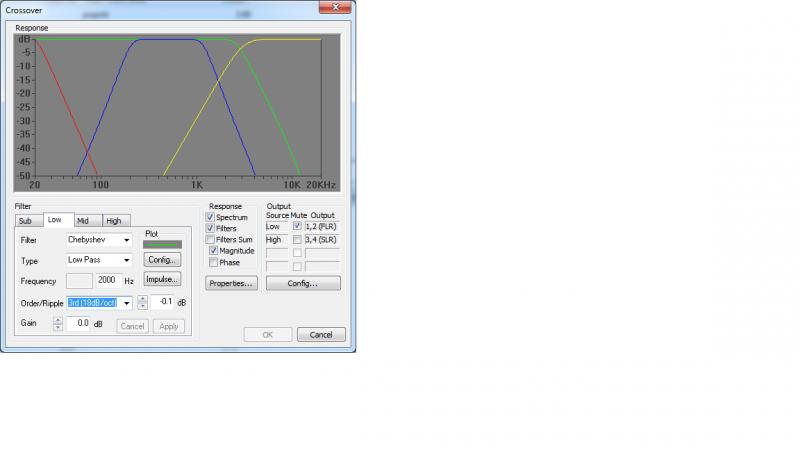This screenshot has height=450, width=800.
Task: Toggle Mute for the Low source row
Action: (x=297, y=226)
